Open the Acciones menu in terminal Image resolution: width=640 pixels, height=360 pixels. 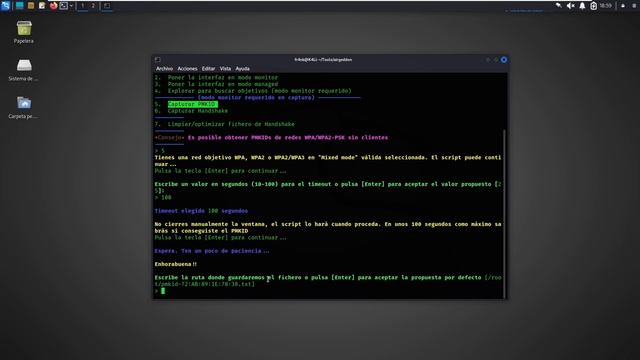[187, 69]
